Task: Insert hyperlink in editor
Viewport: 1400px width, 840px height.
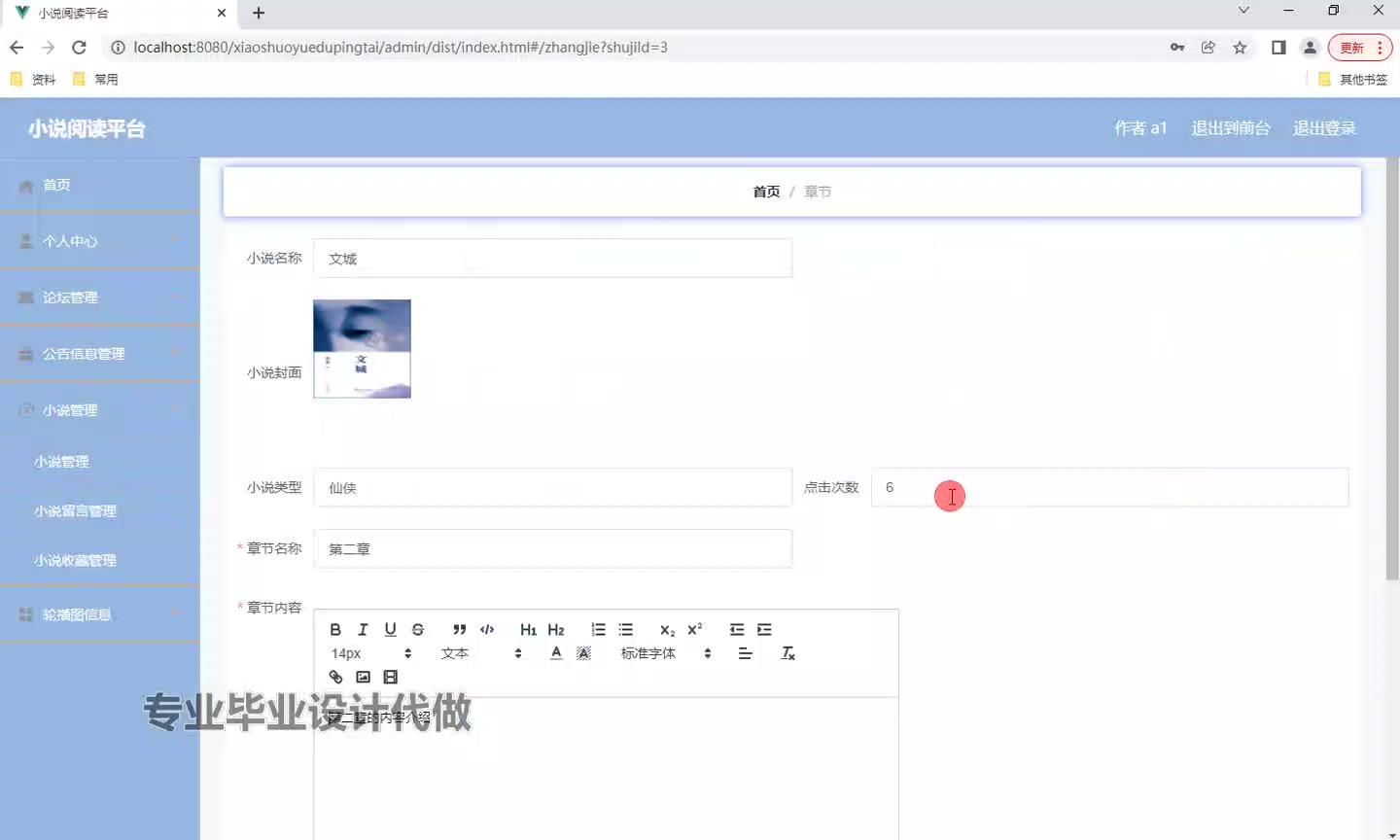Action: click(x=335, y=677)
